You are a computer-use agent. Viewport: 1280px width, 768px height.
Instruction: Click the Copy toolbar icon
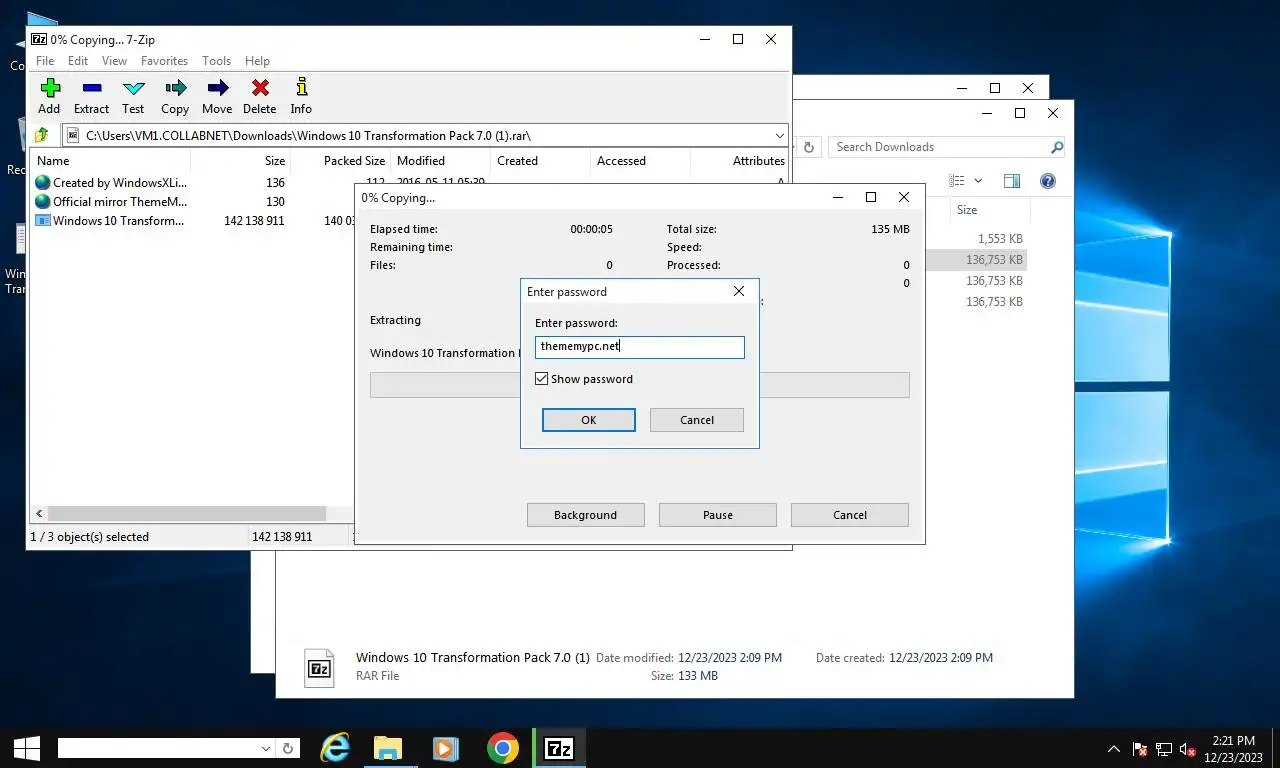pos(175,89)
